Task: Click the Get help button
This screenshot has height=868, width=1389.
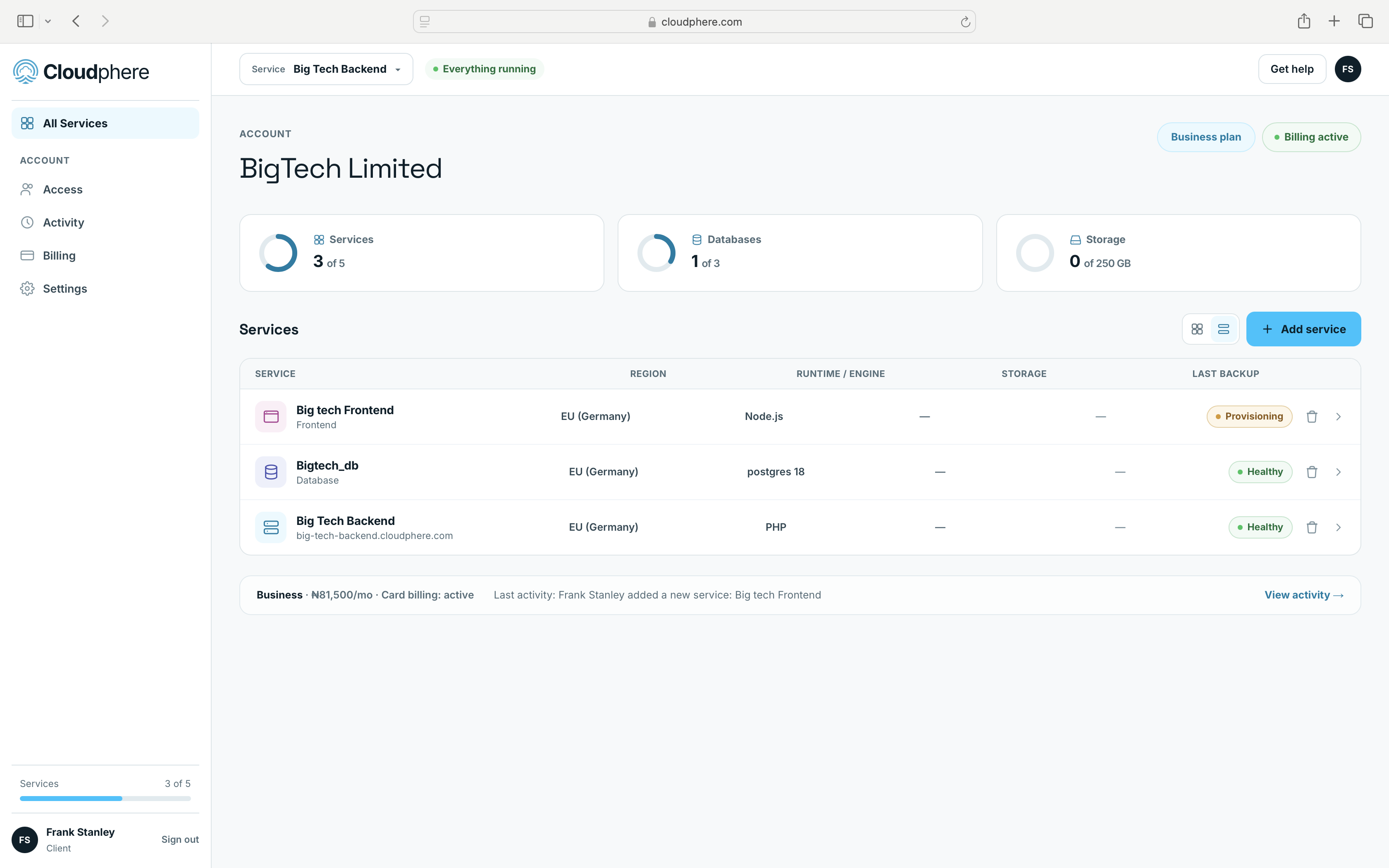Action: click(x=1292, y=69)
